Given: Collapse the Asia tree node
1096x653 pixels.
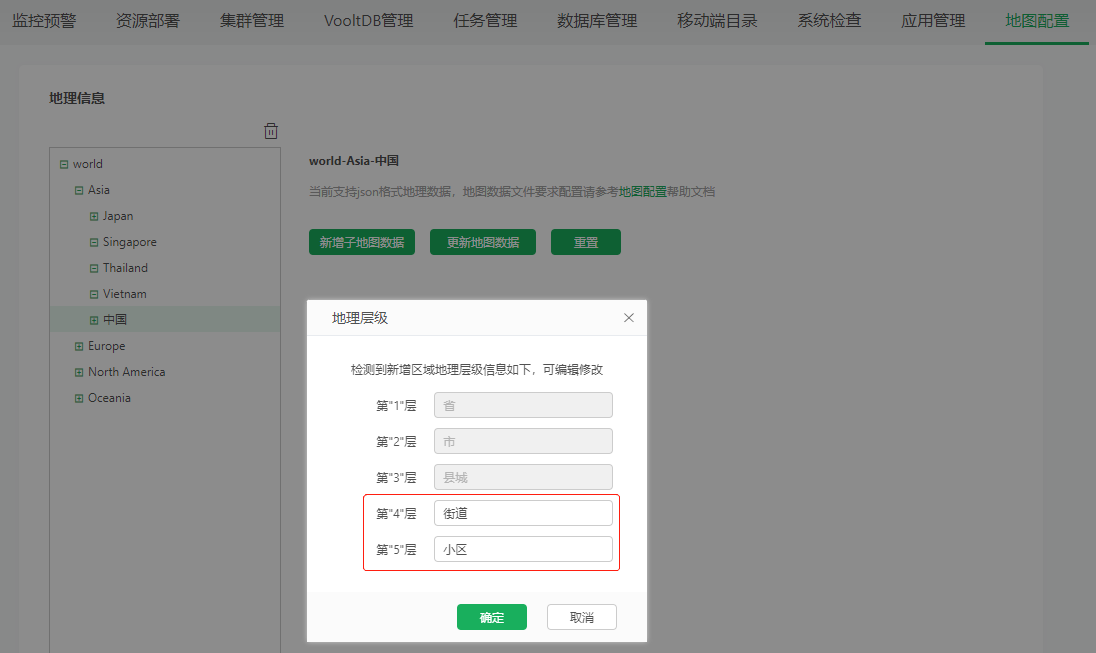Looking at the screenshot, I should point(79,190).
